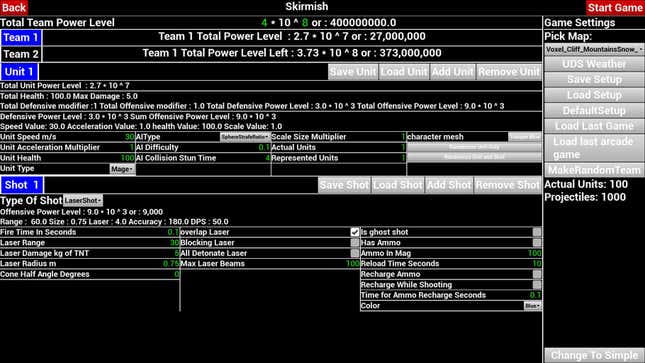The height and width of the screenshot is (363, 645).
Task: Click Save Unit
Action: (x=353, y=72)
